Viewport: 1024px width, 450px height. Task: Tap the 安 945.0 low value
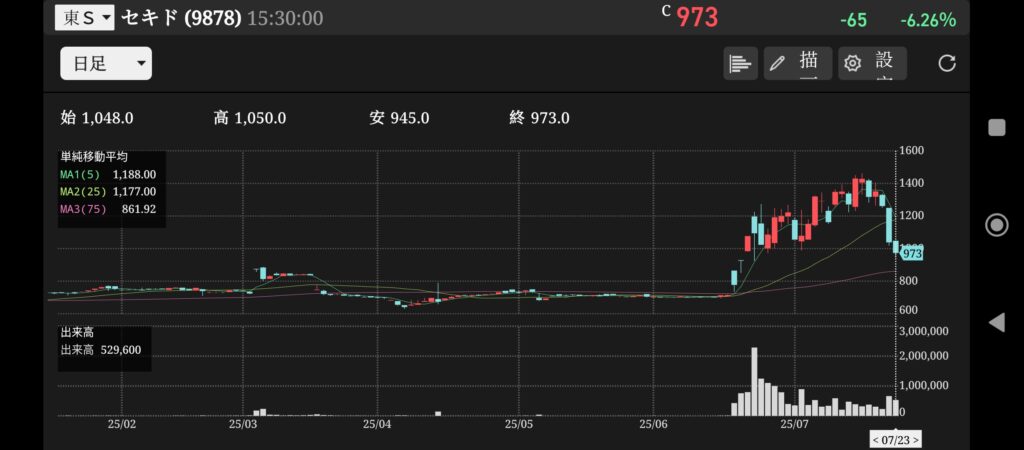[399, 118]
